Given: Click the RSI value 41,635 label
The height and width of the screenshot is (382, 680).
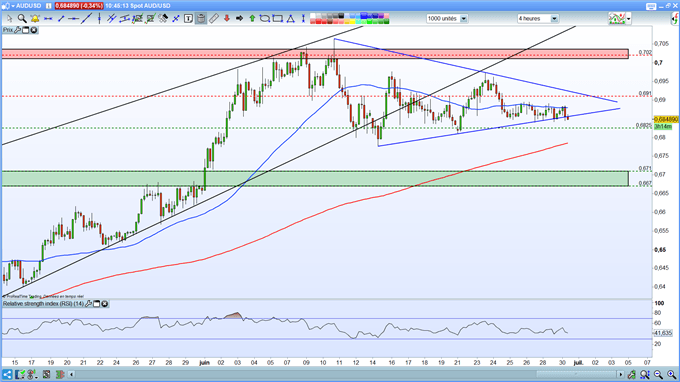Looking at the screenshot, I should click(x=663, y=333).
